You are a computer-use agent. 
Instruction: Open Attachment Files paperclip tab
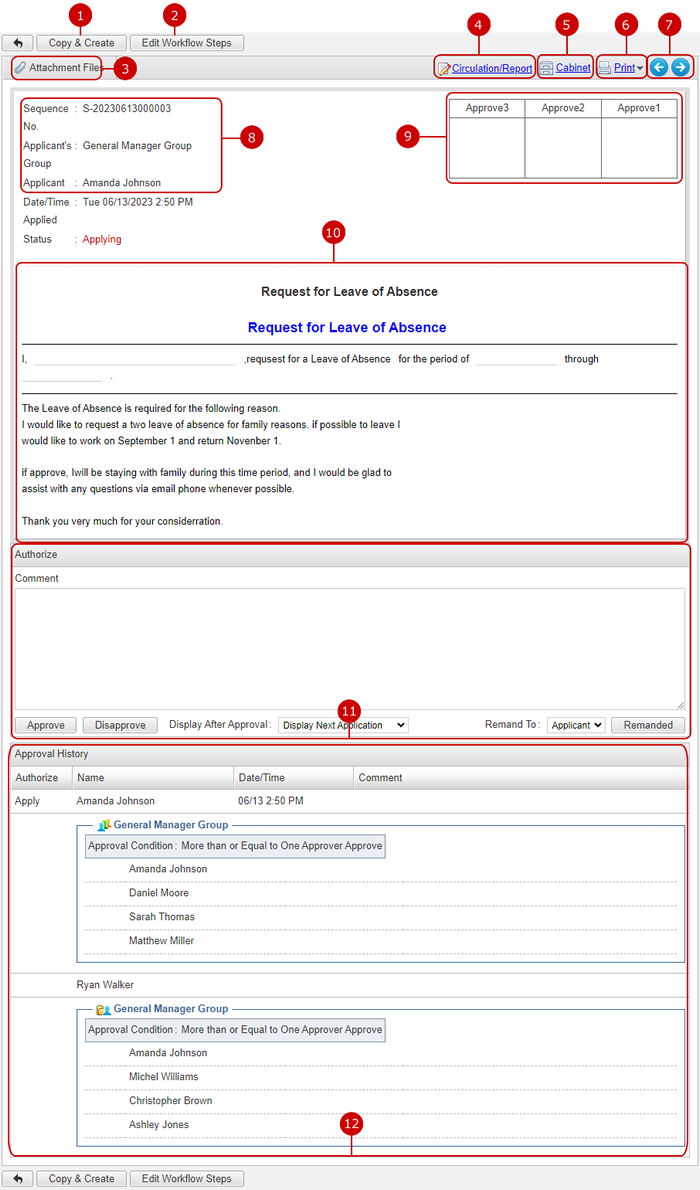pos(57,68)
